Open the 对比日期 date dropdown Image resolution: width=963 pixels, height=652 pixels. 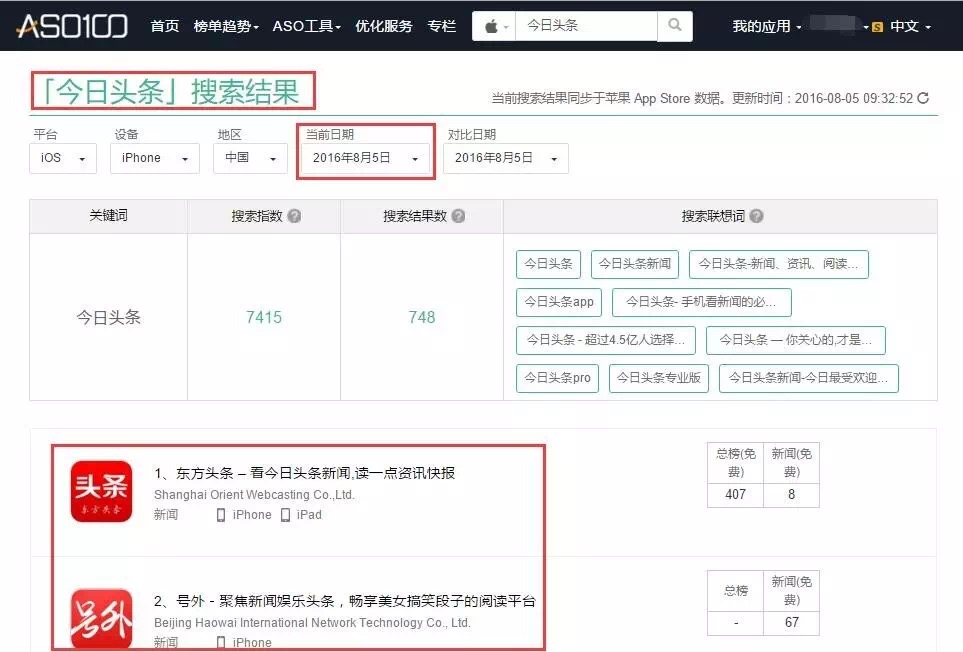(x=506, y=158)
